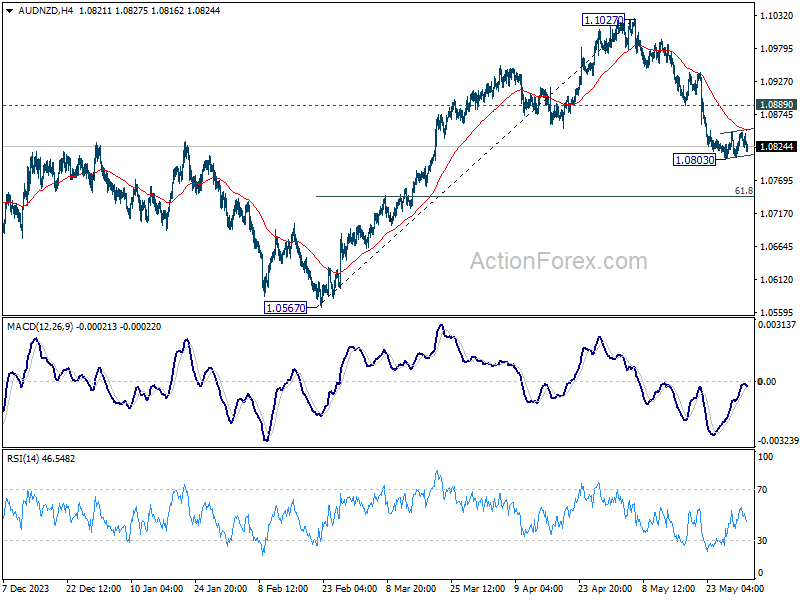800x600 pixels.
Task: Click the 1.08890 level tag on price axis
Action: click(x=776, y=105)
